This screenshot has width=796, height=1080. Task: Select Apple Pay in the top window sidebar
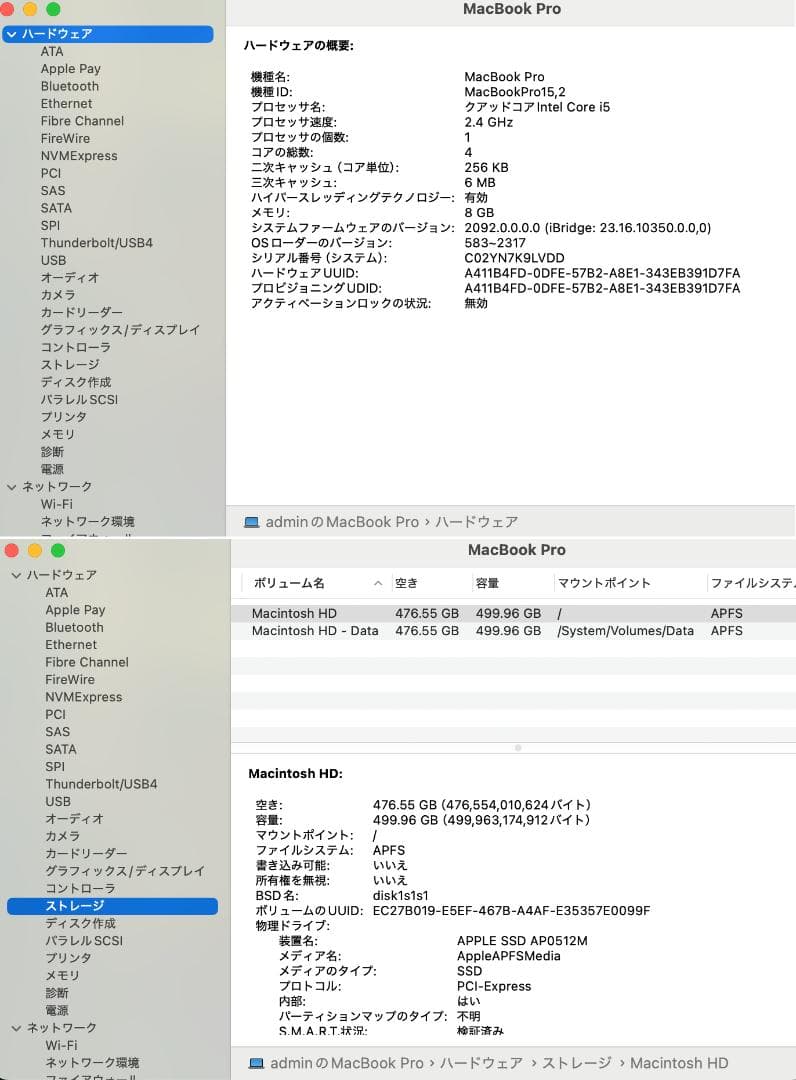tap(70, 69)
